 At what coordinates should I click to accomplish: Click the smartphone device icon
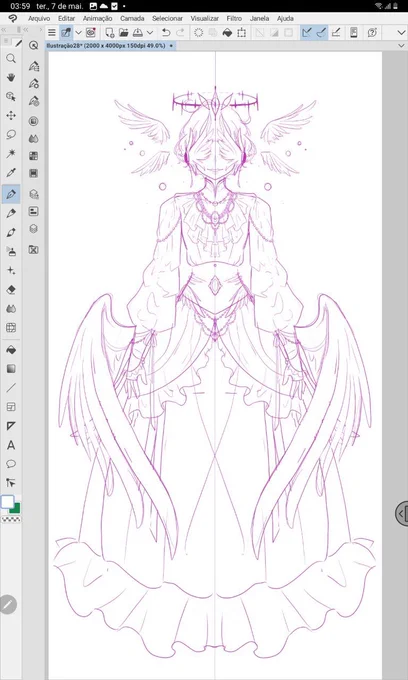click(x=354, y=32)
